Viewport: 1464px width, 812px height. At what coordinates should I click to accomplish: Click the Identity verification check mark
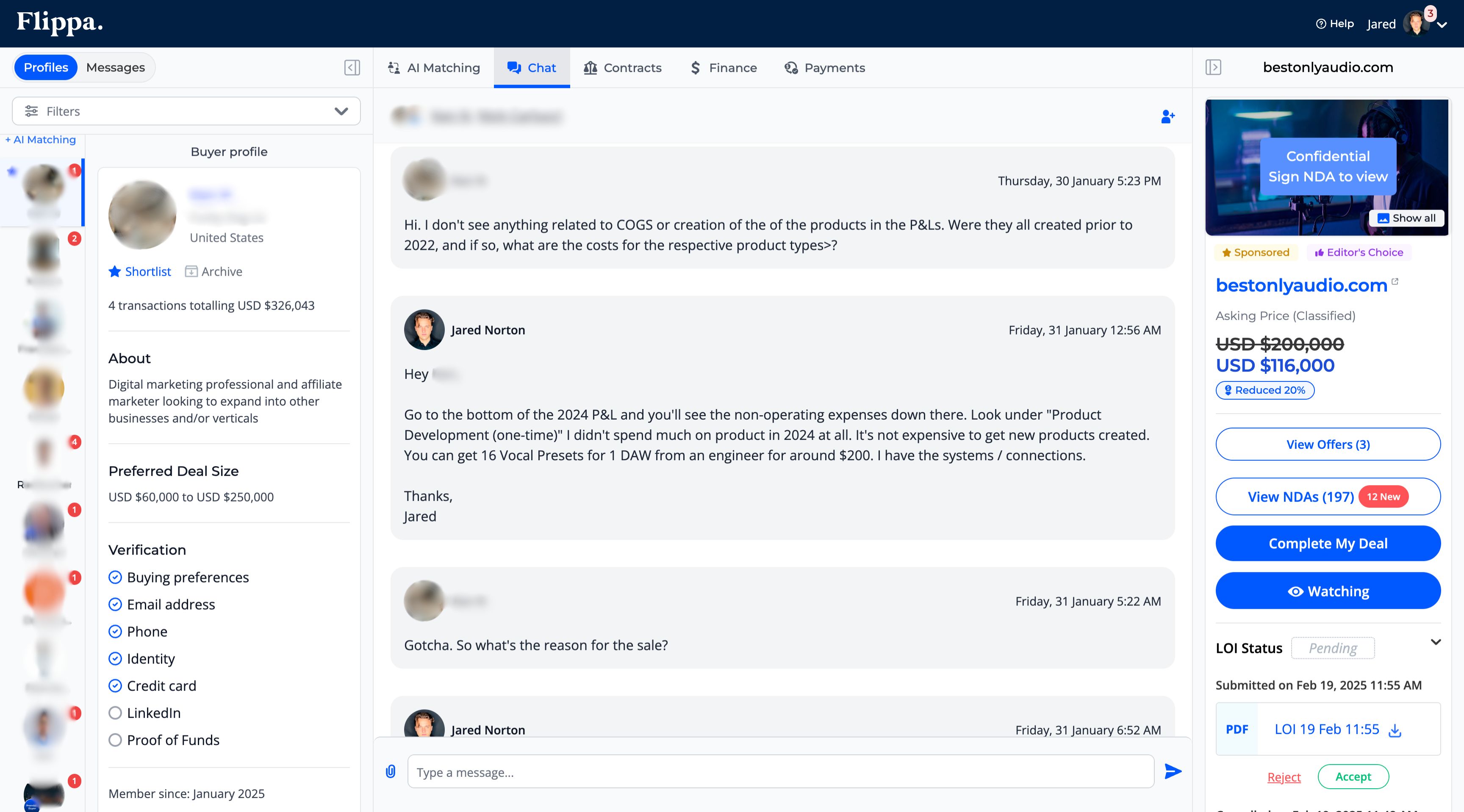pyautogui.click(x=115, y=659)
